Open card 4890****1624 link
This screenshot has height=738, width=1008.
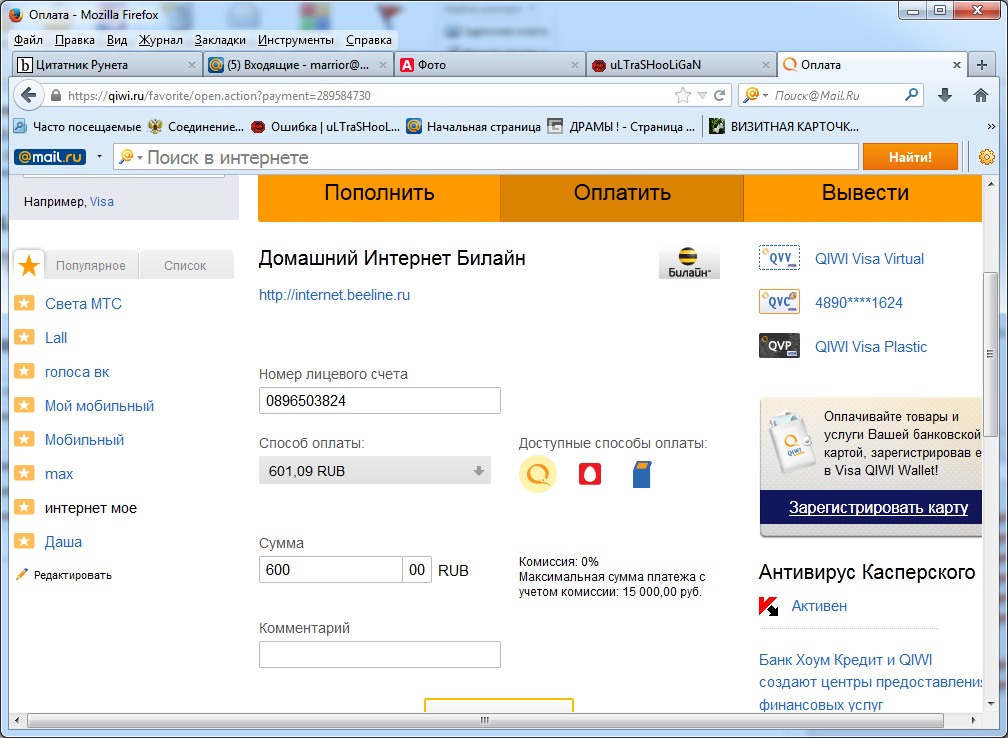coord(859,303)
